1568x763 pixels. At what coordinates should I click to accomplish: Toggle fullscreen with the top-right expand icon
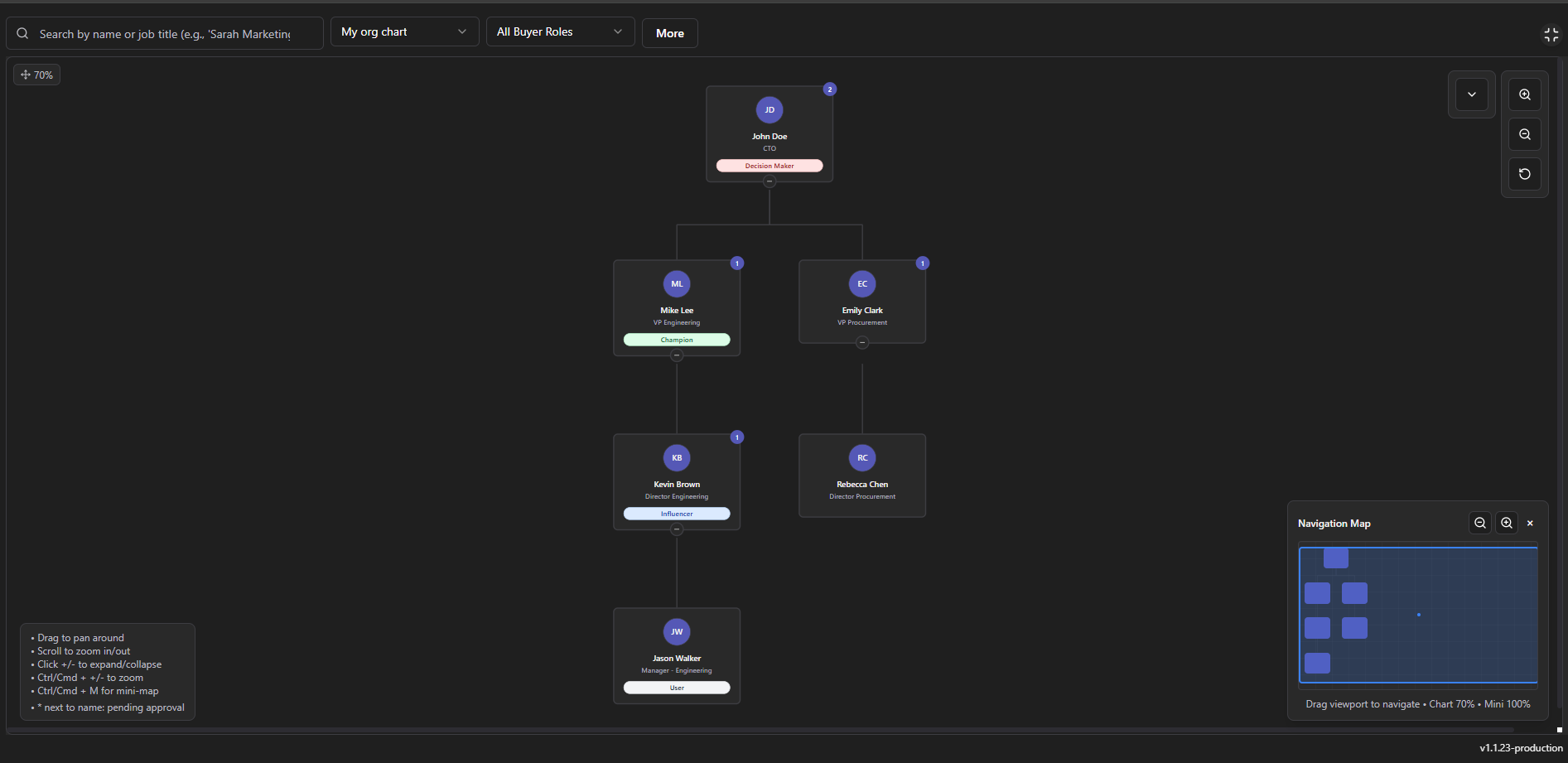click(1551, 34)
